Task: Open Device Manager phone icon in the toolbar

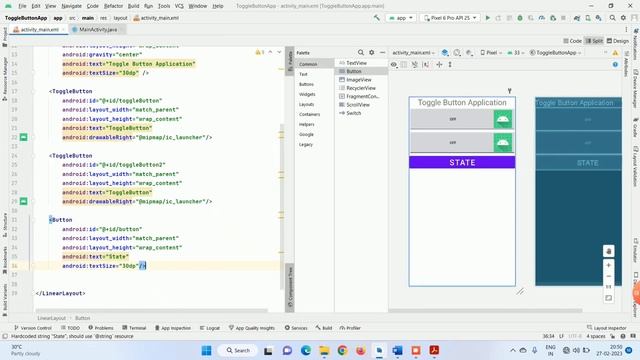Action: (x=588, y=18)
